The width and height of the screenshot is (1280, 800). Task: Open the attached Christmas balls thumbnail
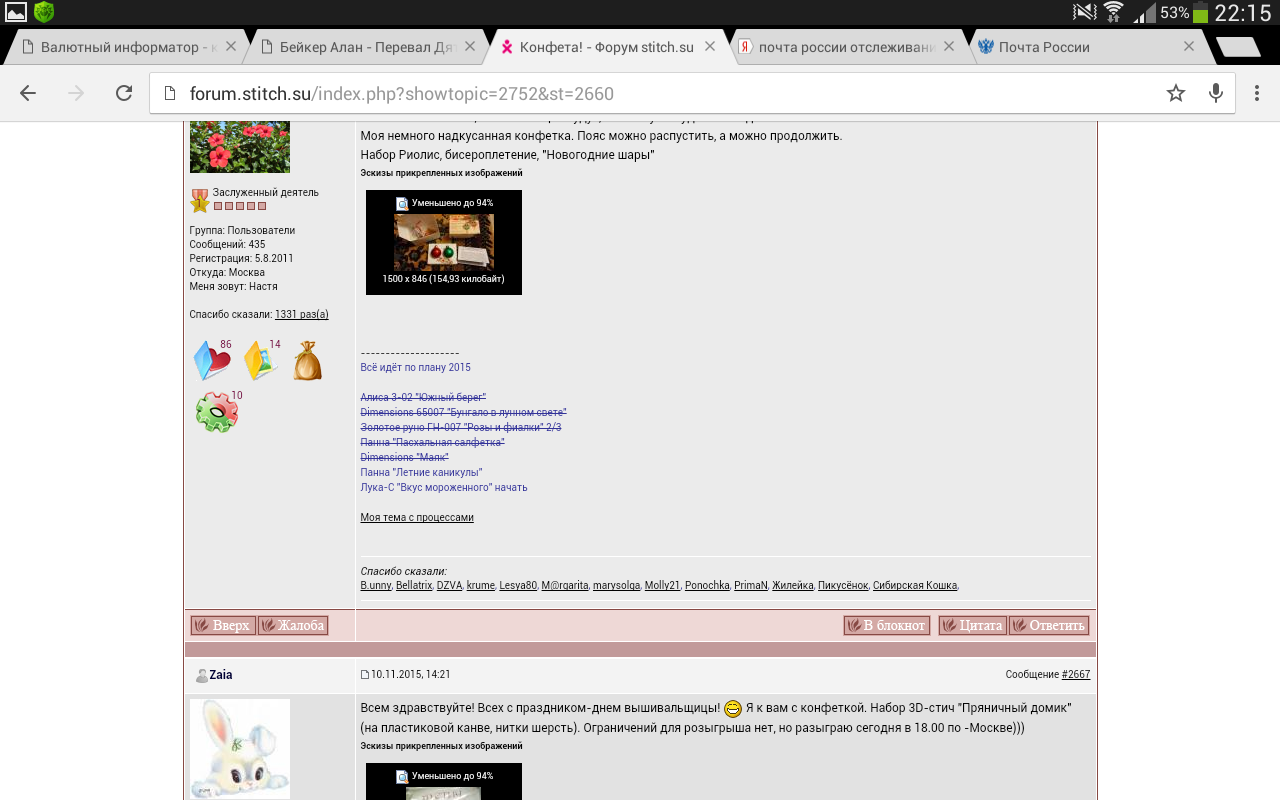(x=443, y=242)
